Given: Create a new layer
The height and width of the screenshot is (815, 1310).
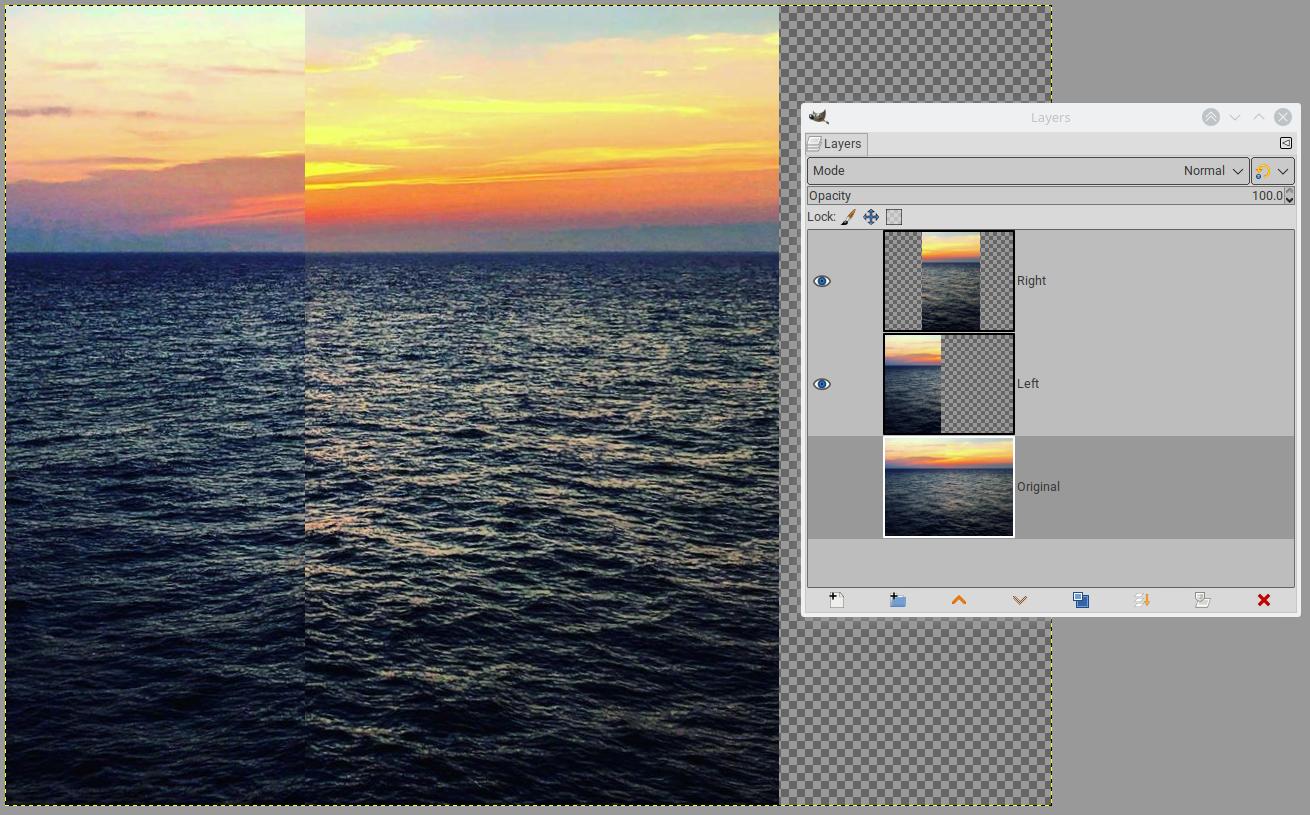Looking at the screenshot, I should 837,600.
